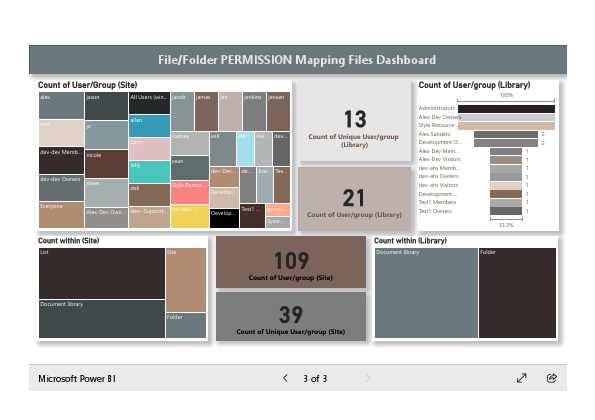Open the report in full screen
Image resolution: width=595 pixels, height=420 pixels.
pos(522,378)
